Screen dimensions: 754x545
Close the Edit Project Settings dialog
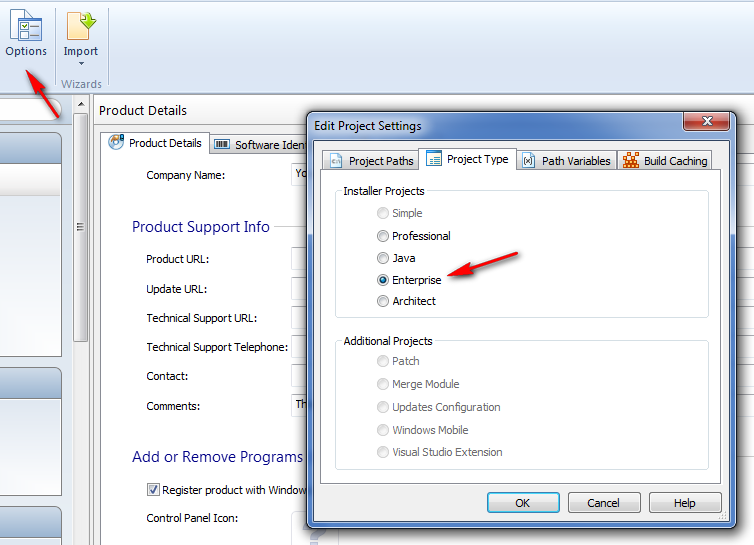706,121
